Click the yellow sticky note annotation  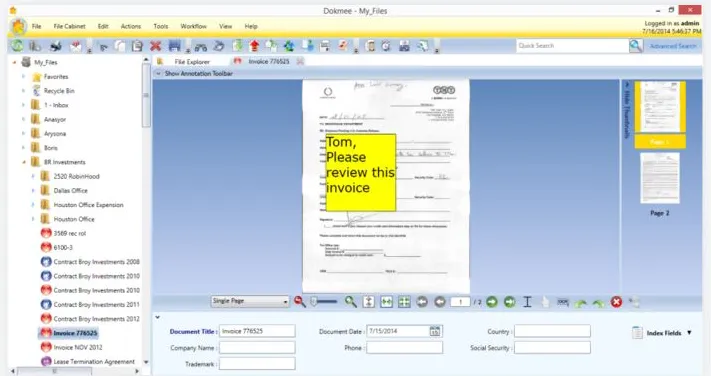coord(361,172)
